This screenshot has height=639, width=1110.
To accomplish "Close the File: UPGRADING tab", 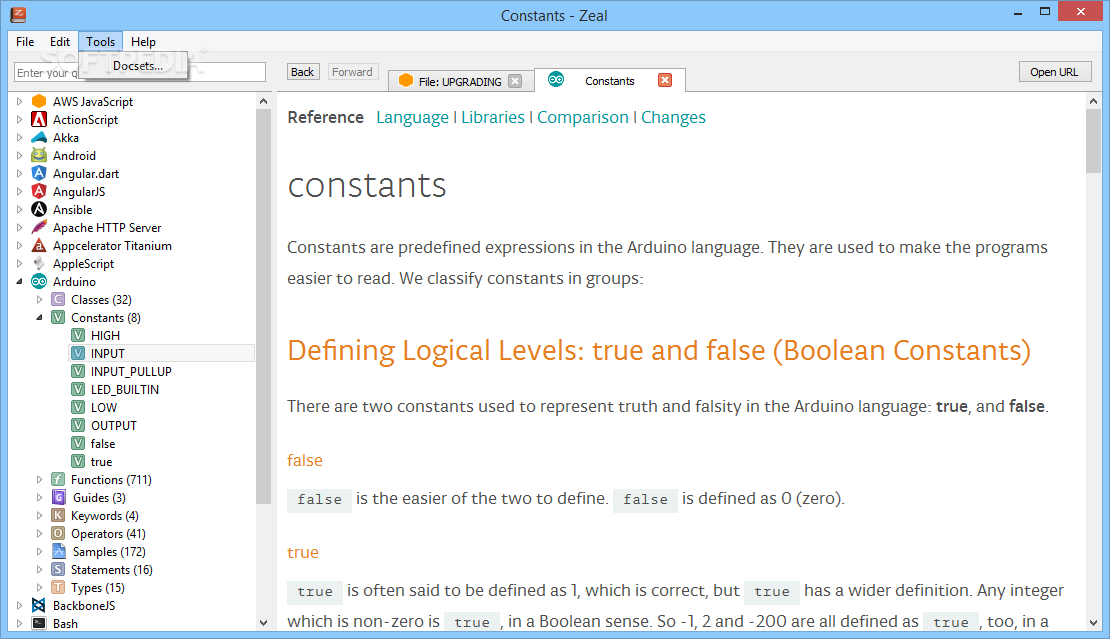I will (515, 81).
